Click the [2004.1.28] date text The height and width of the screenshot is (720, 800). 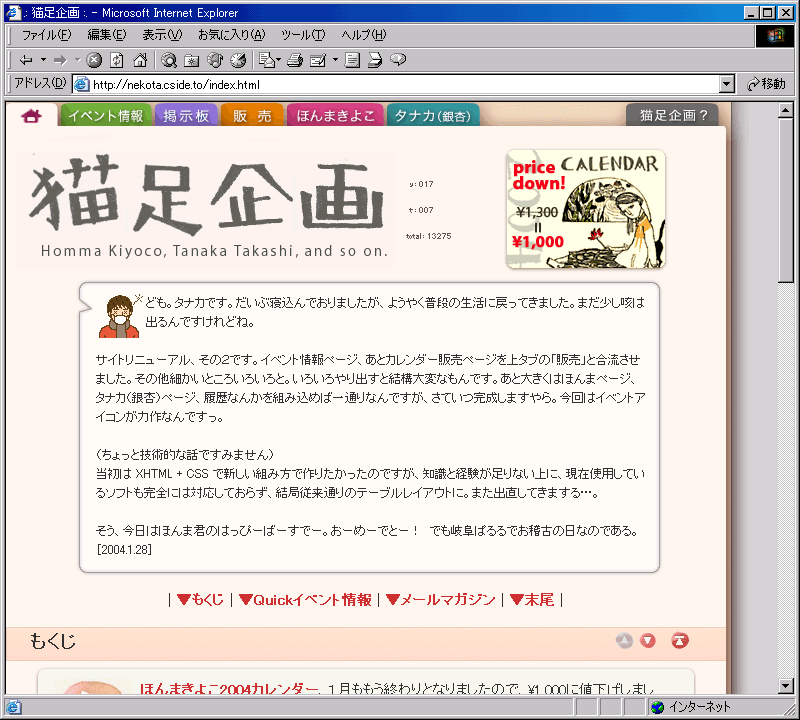click(124, 550)
